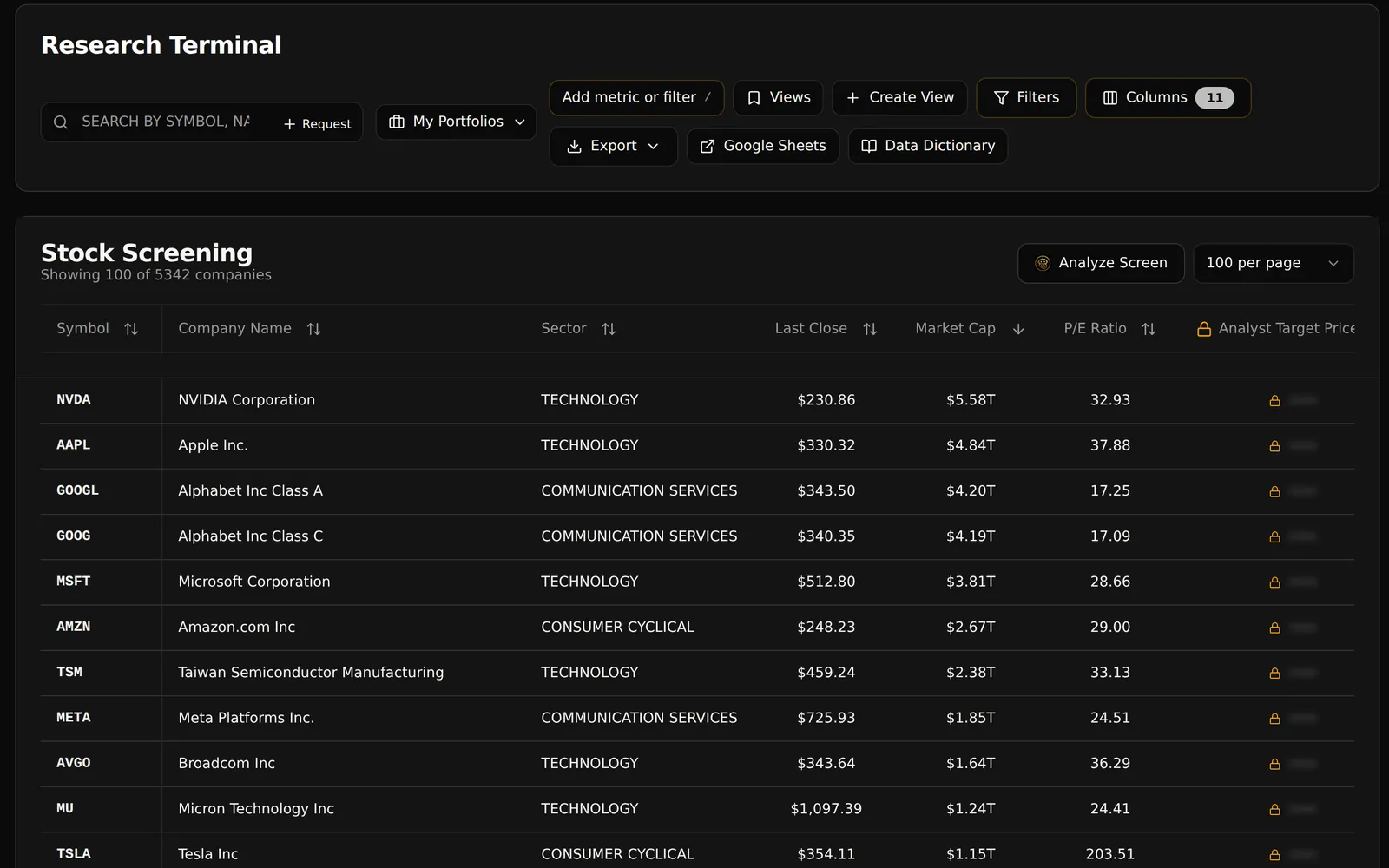Toggle Market Cap descending sort arrow

(x=1019, y=329)
